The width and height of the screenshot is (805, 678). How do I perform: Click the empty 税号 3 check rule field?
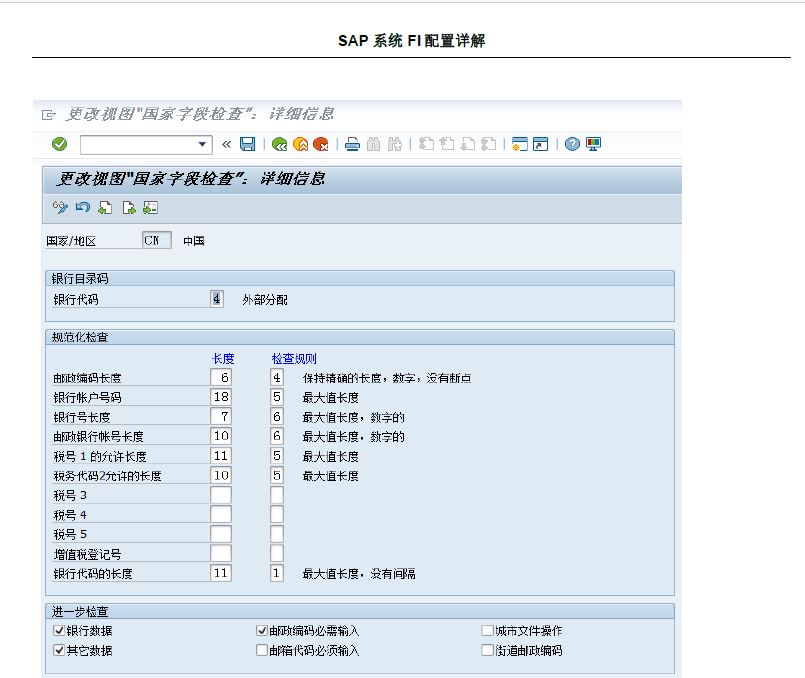pos(277,495)
